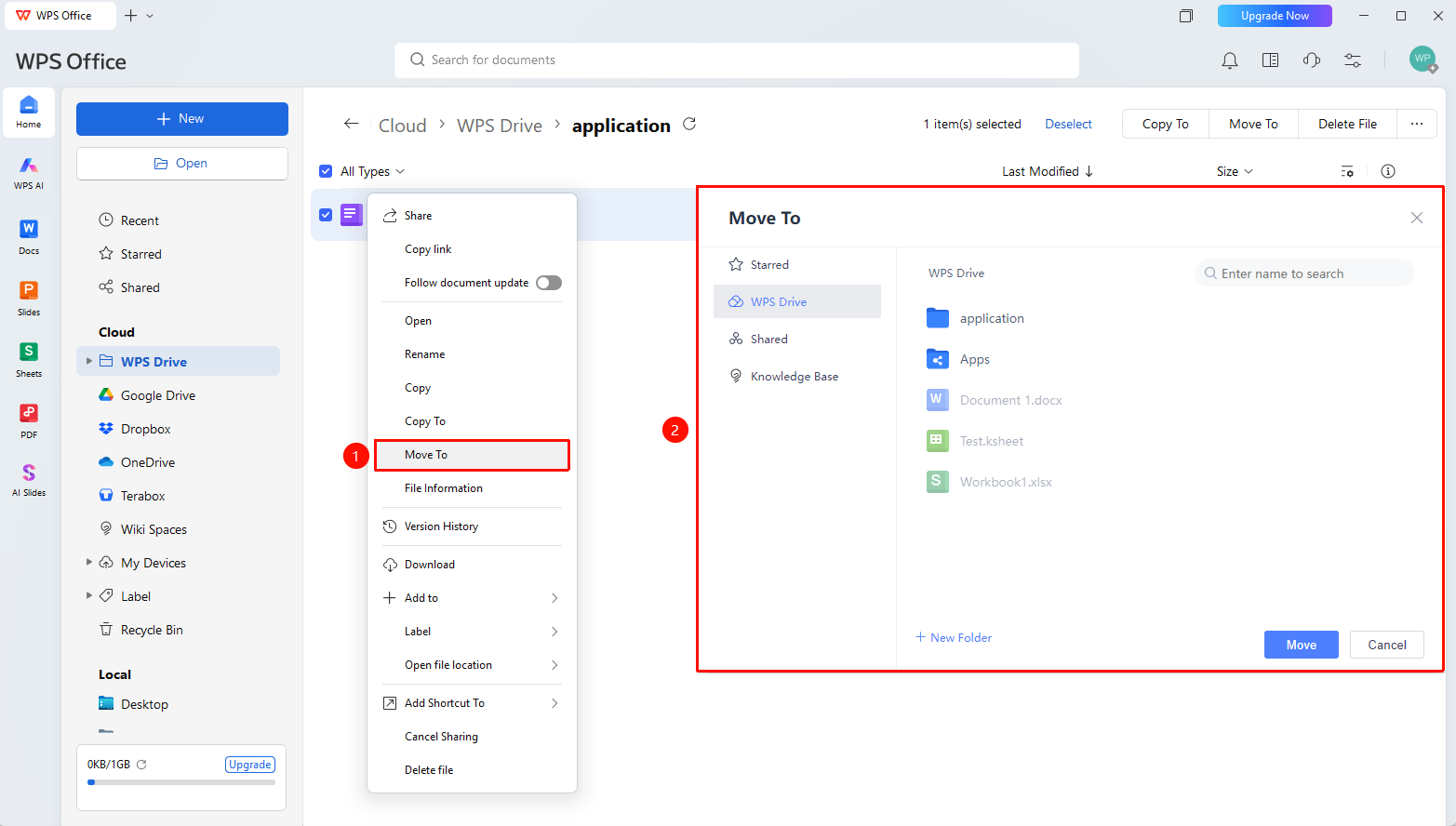Image resolution: width=1456 pixels, height=826 pixels.
Task: Open the support headset icon
Action: pos(1312,60)
